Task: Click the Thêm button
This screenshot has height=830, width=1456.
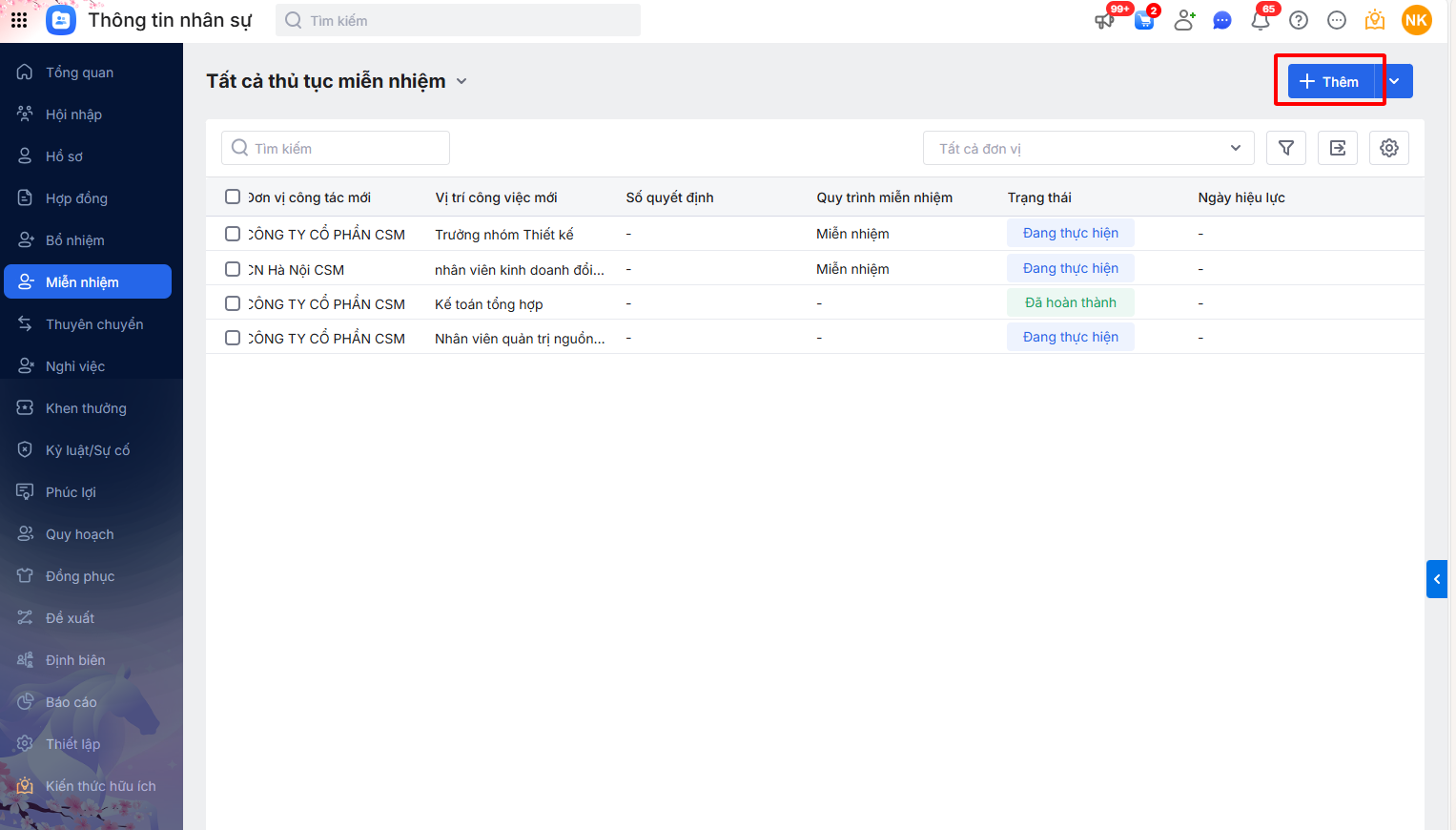Action: point(1331,81)
